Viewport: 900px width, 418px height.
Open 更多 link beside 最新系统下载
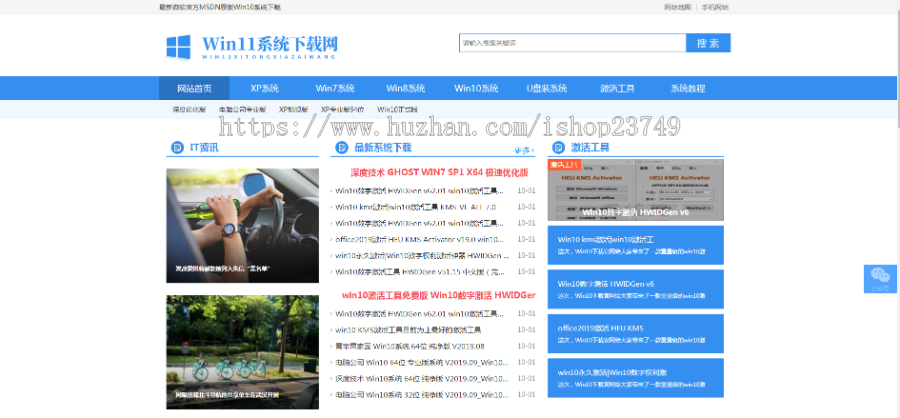tap(524, 150)
